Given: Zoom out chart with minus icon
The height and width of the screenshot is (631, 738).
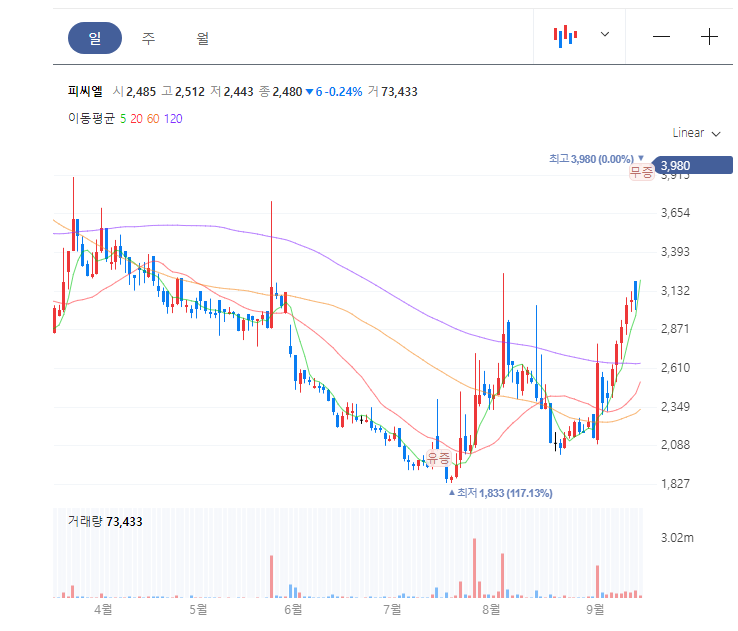Looking at the screenshot, I should pos(661,36).
